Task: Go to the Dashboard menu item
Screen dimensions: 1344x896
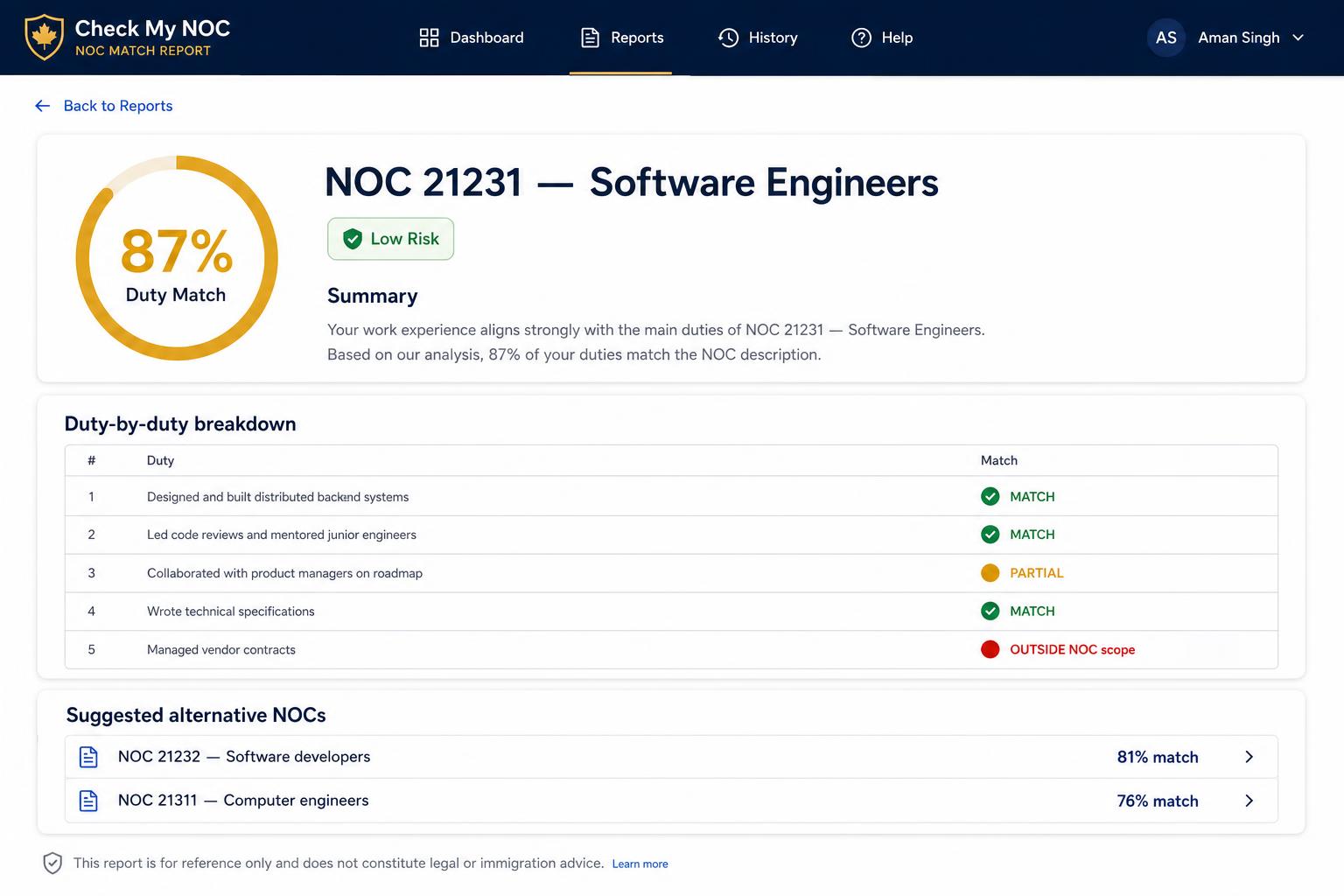Action: [472, 38]
